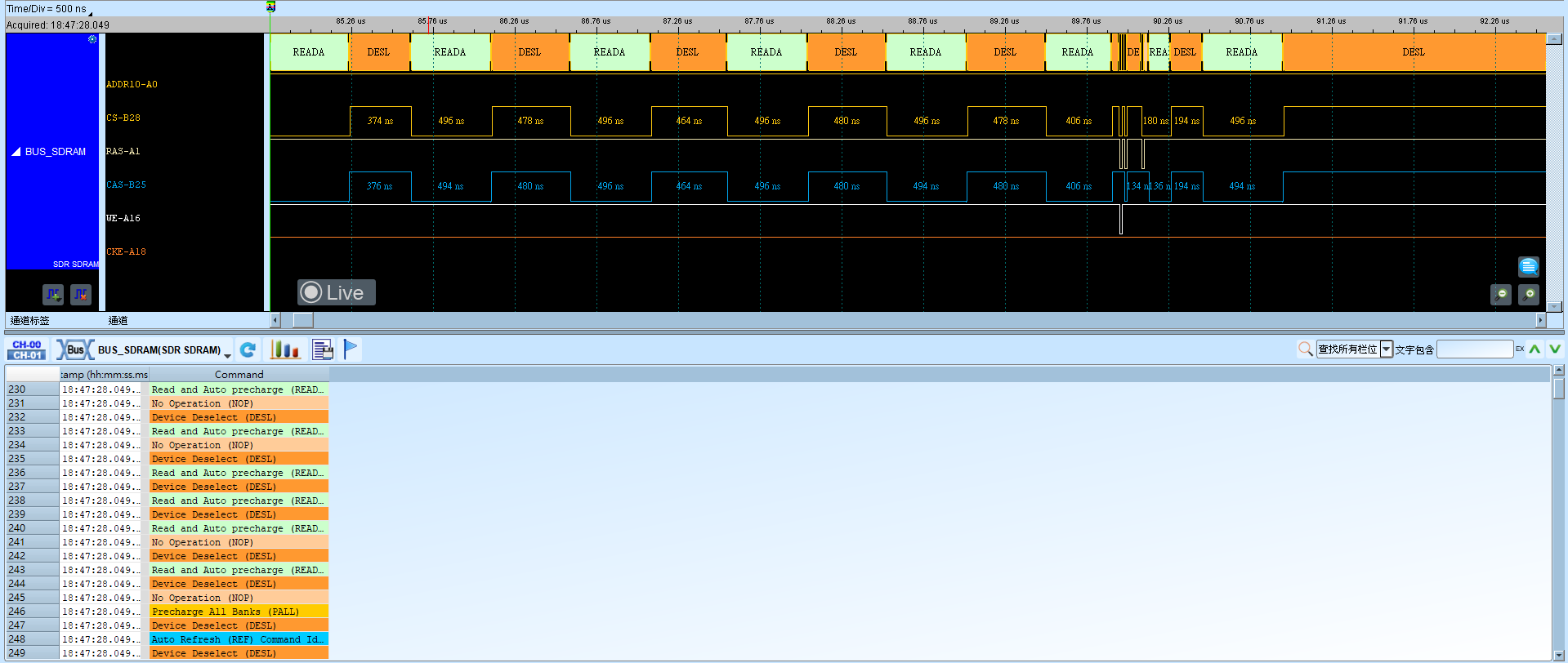Click the timestamp column header

[x=104, y=375]
